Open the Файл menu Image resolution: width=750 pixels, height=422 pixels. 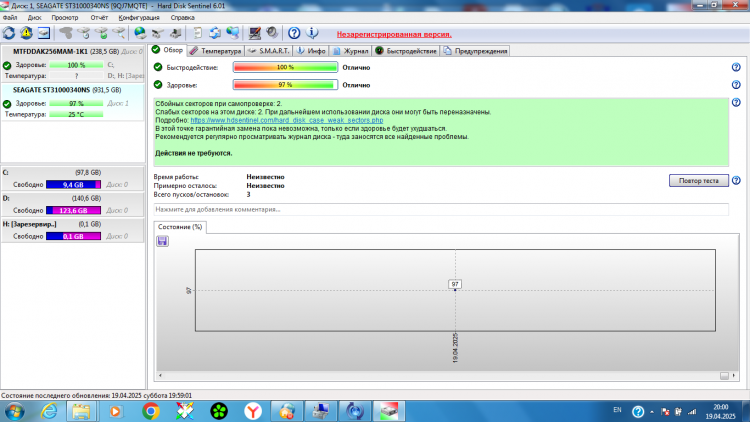(x=10, y=17)
